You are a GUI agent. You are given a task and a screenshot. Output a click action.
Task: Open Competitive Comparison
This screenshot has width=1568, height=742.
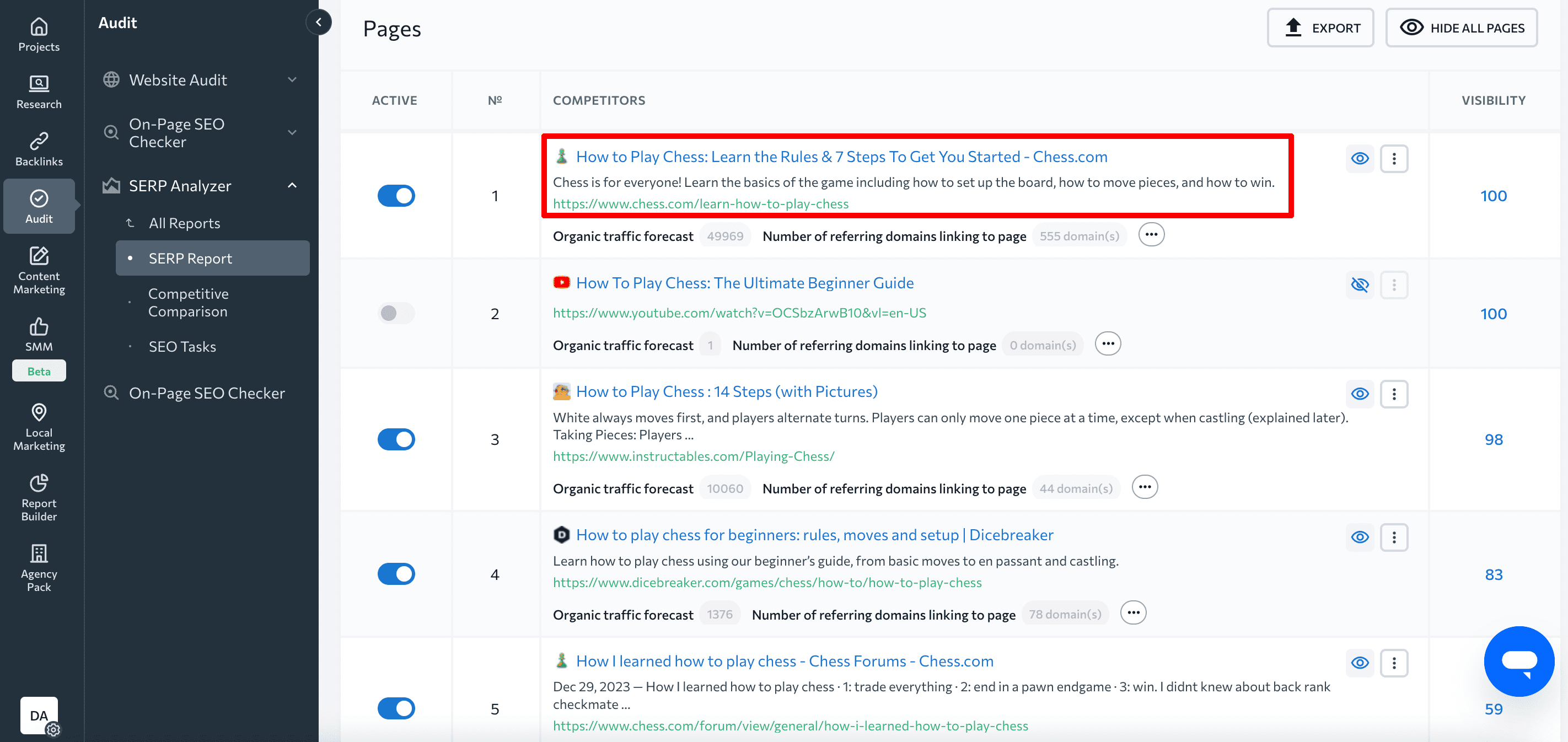[188, 303]
